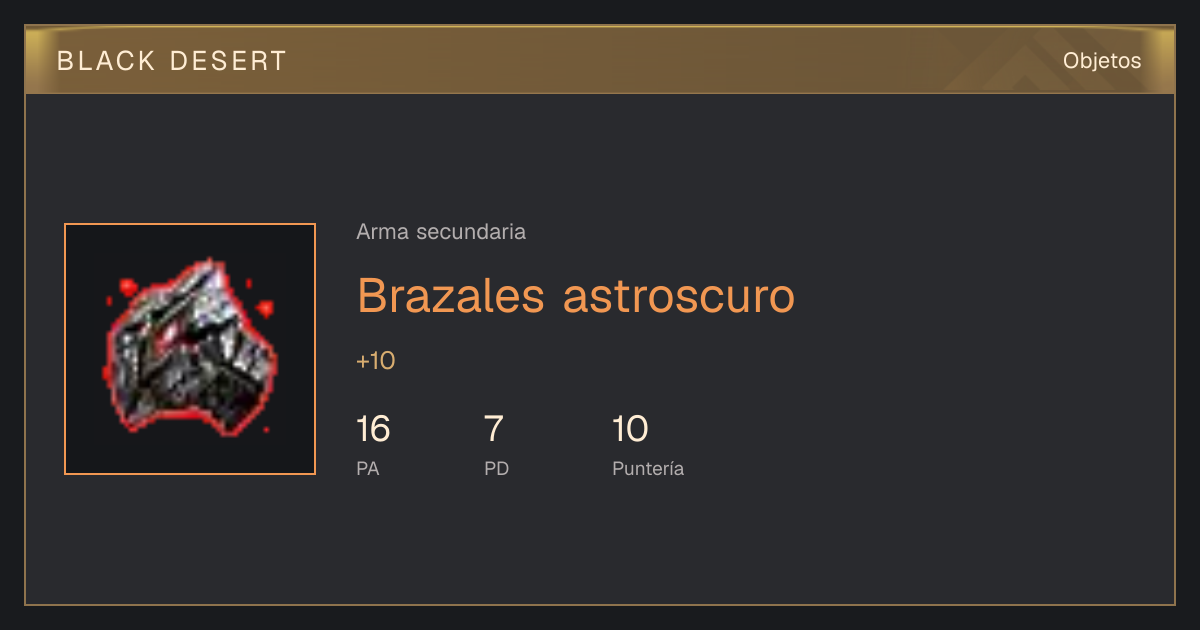Image resolution: width=1200 pixels, height=630 pixels.
Task: Click the PA value 16
Action: pos(373,429)
